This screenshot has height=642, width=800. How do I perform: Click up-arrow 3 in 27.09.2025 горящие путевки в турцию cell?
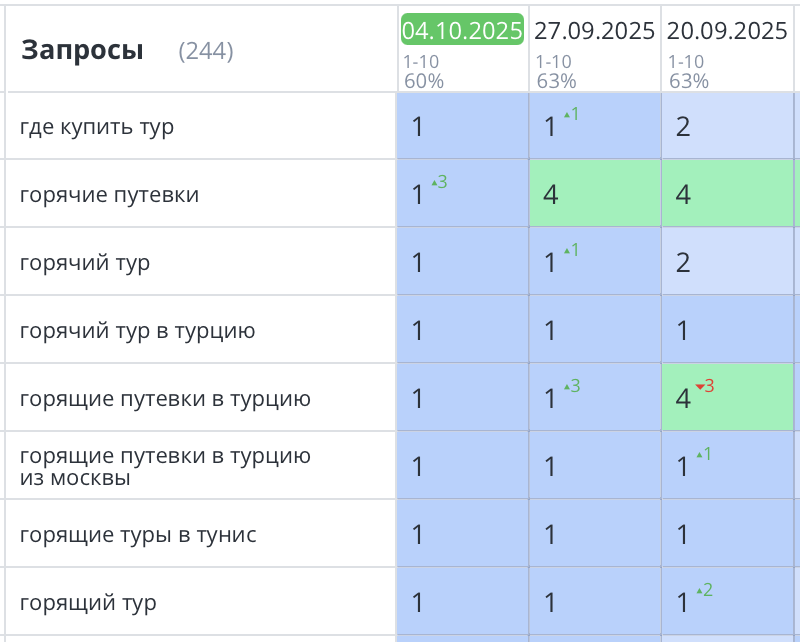[566, 386]
